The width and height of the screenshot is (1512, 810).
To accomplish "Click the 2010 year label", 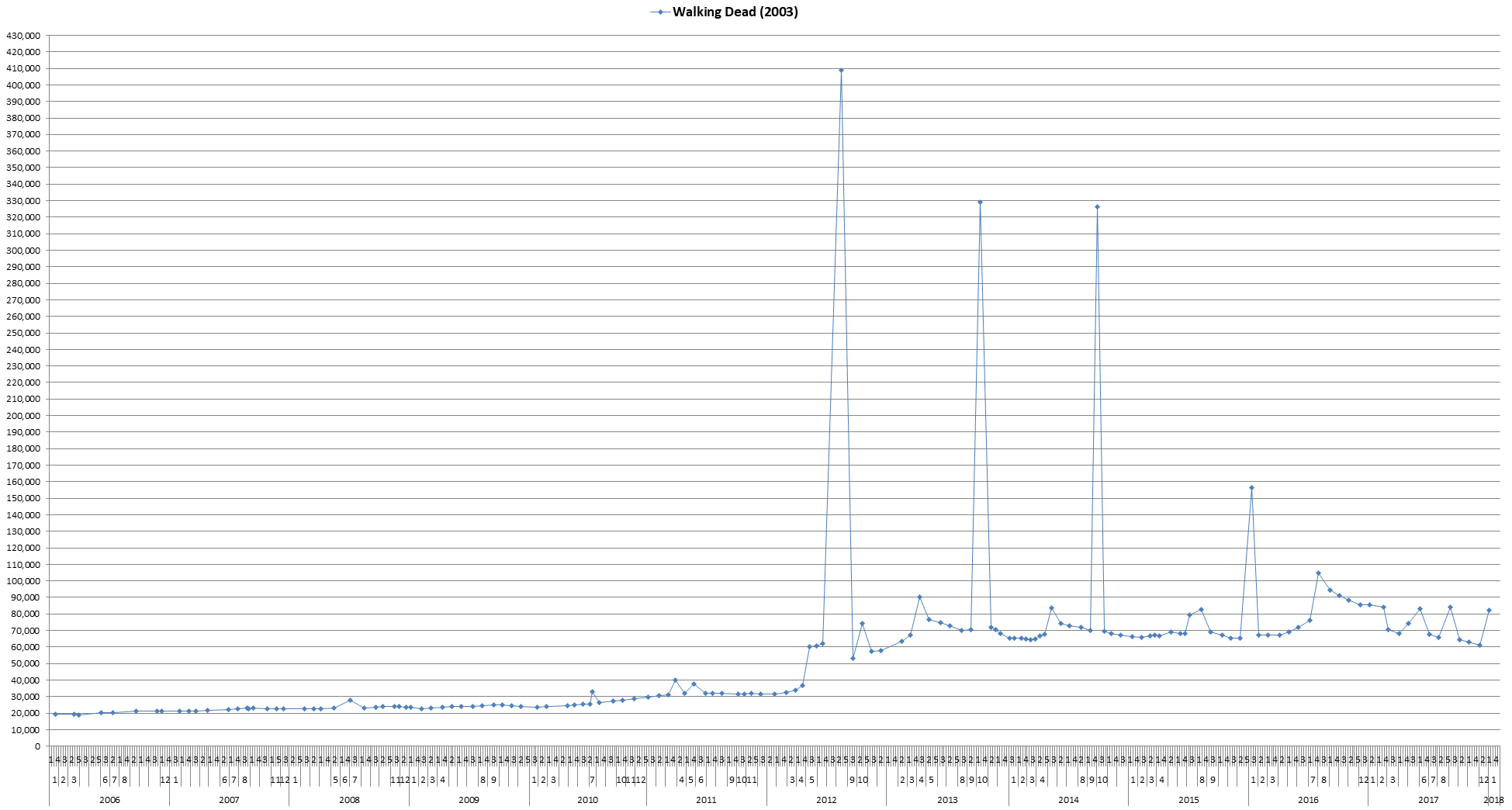I will 588,800.
